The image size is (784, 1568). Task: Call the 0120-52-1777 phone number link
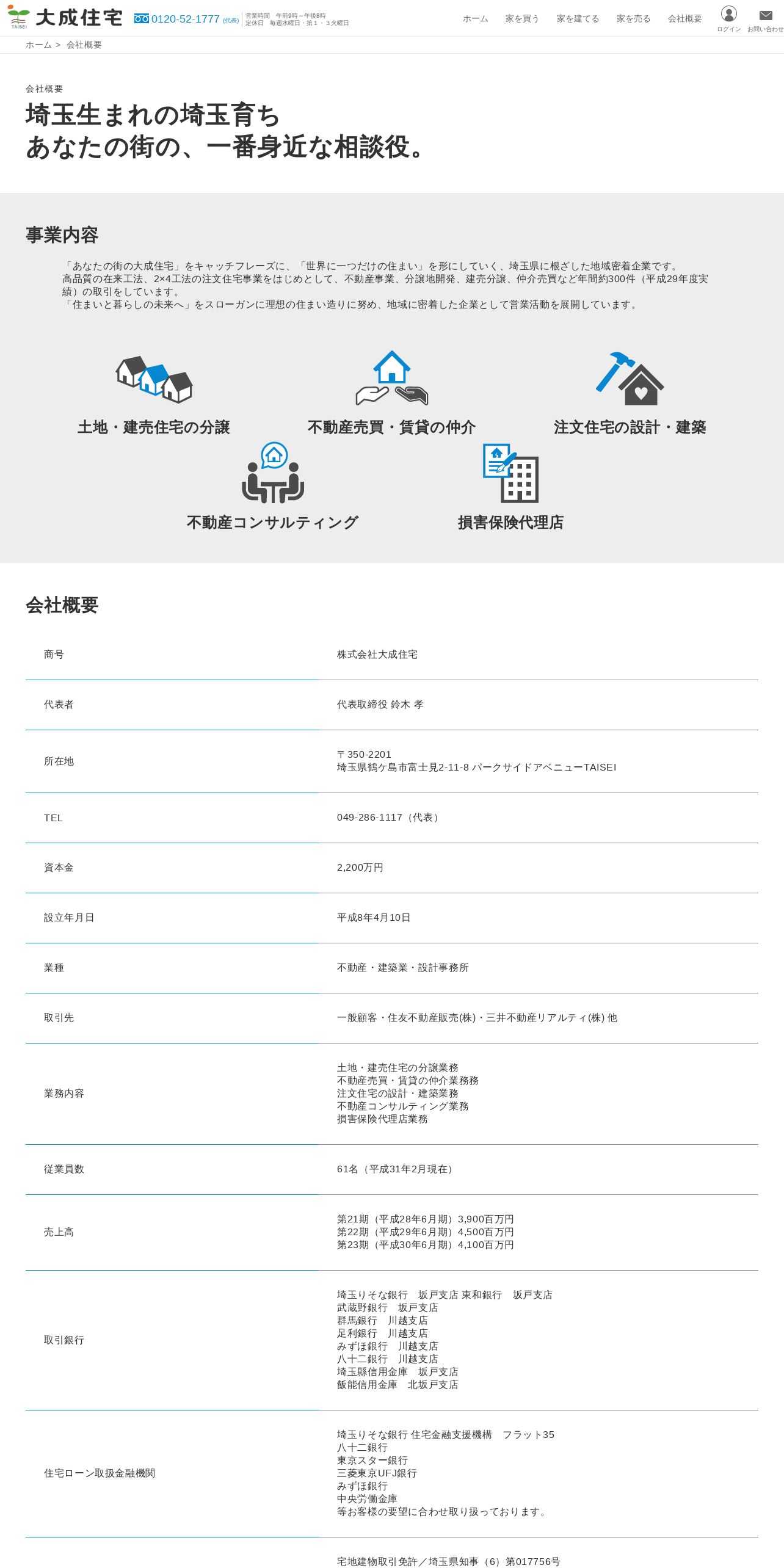(x=186, y=19)
